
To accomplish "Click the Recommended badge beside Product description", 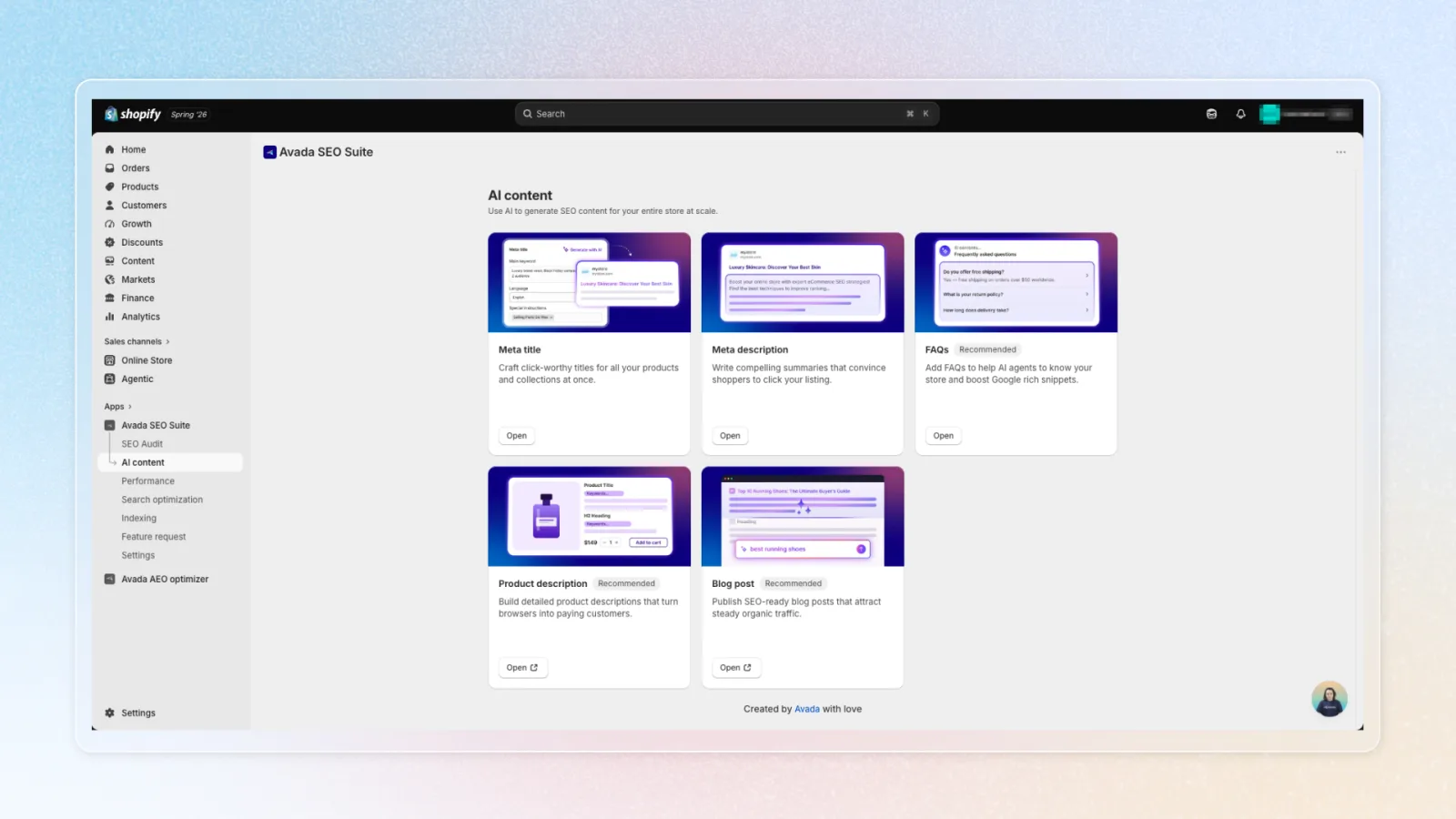I will [x=626, y=583].
